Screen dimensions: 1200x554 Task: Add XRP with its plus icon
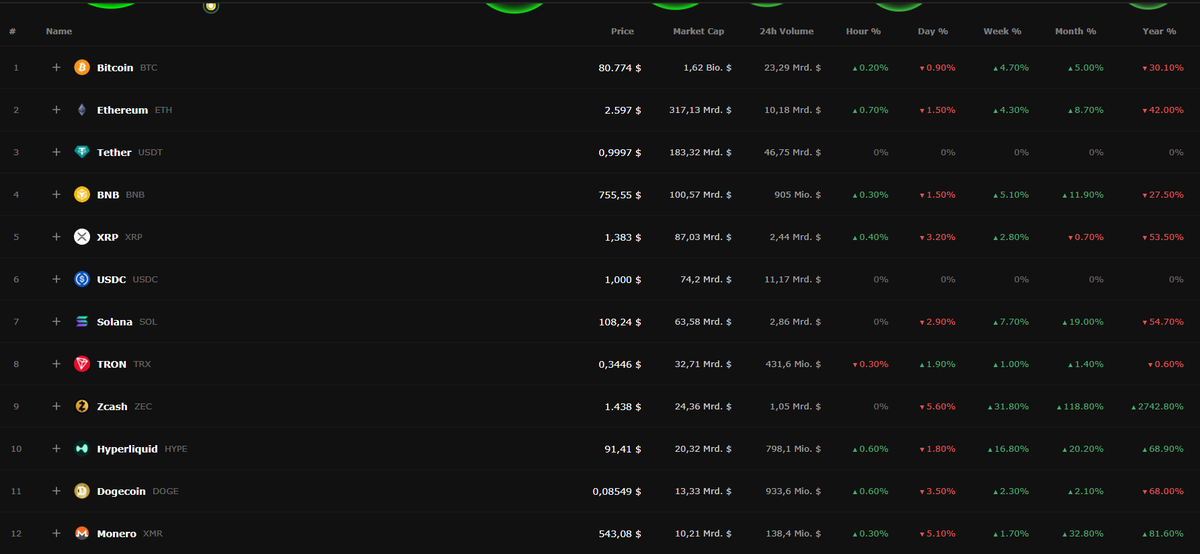point(56,237)
